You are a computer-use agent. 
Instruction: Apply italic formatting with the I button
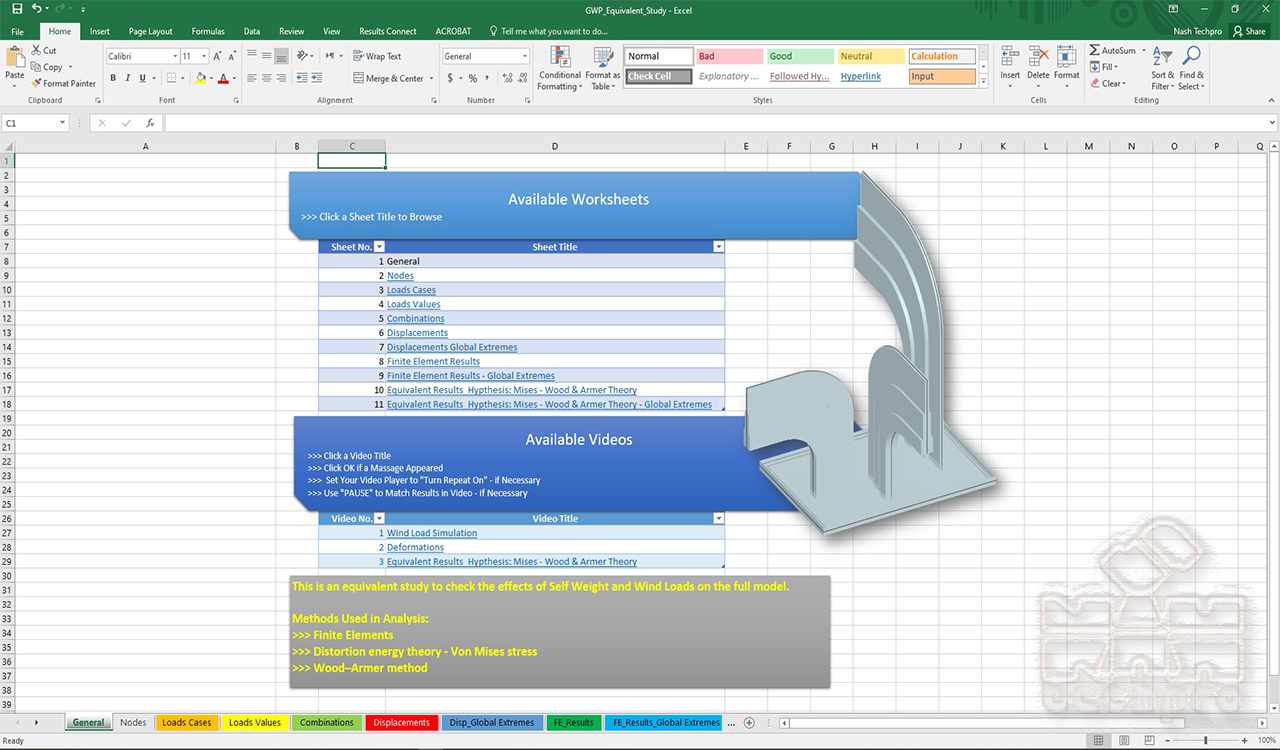pyautogui.click(x=127, y=78)
